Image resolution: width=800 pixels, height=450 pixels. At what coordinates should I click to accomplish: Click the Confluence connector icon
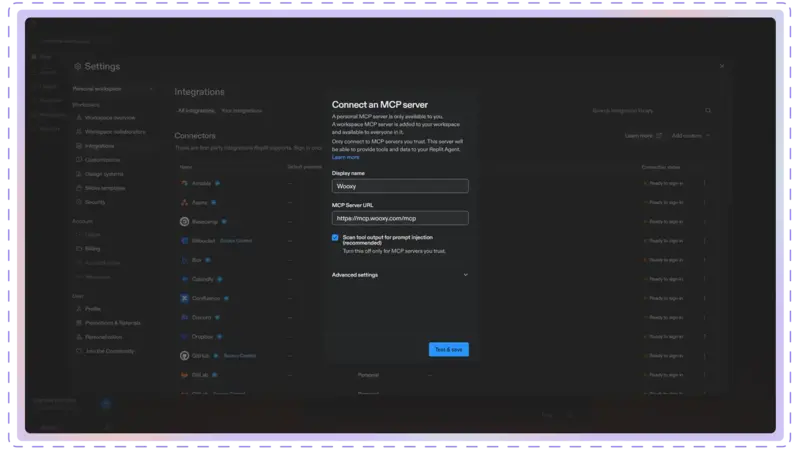184,298
